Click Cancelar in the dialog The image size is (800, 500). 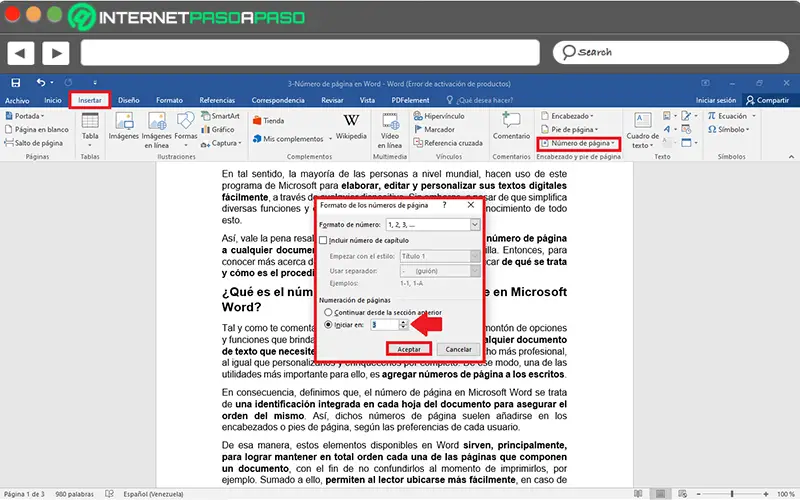(458, 349)
